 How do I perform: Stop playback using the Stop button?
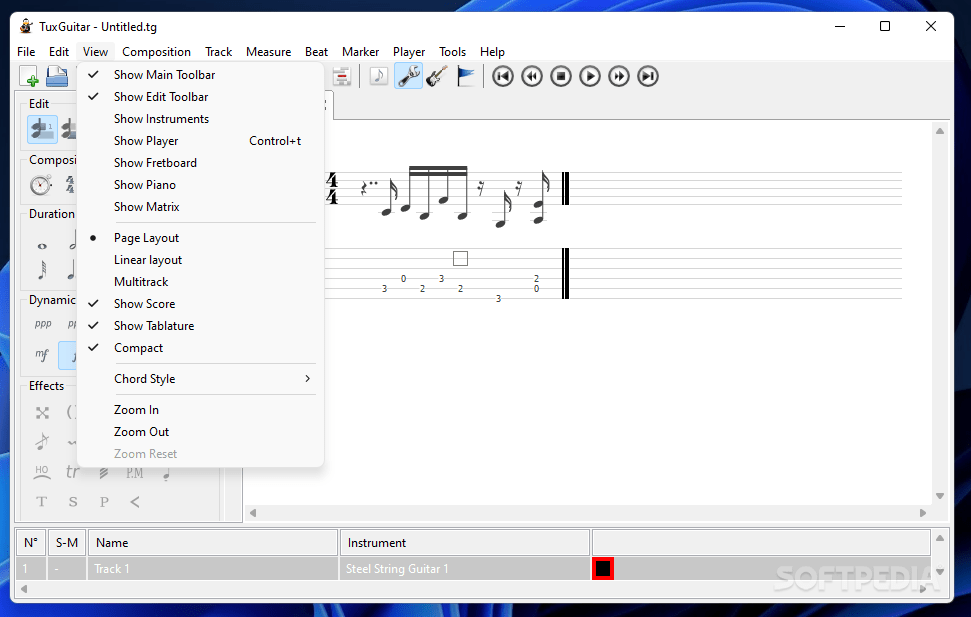pos(560,76)
